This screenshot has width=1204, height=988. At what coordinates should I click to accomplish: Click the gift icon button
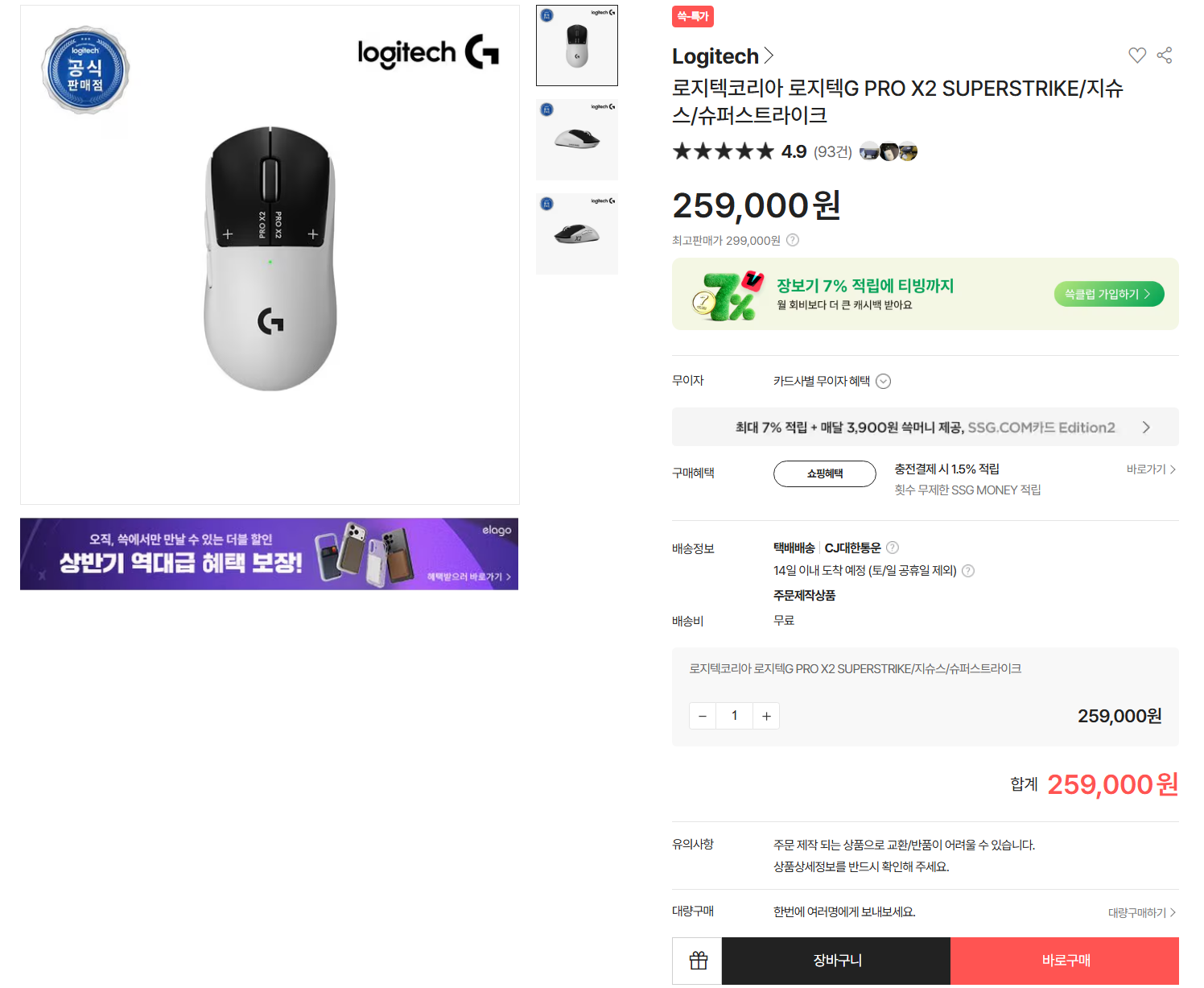(x=698, y=961)
